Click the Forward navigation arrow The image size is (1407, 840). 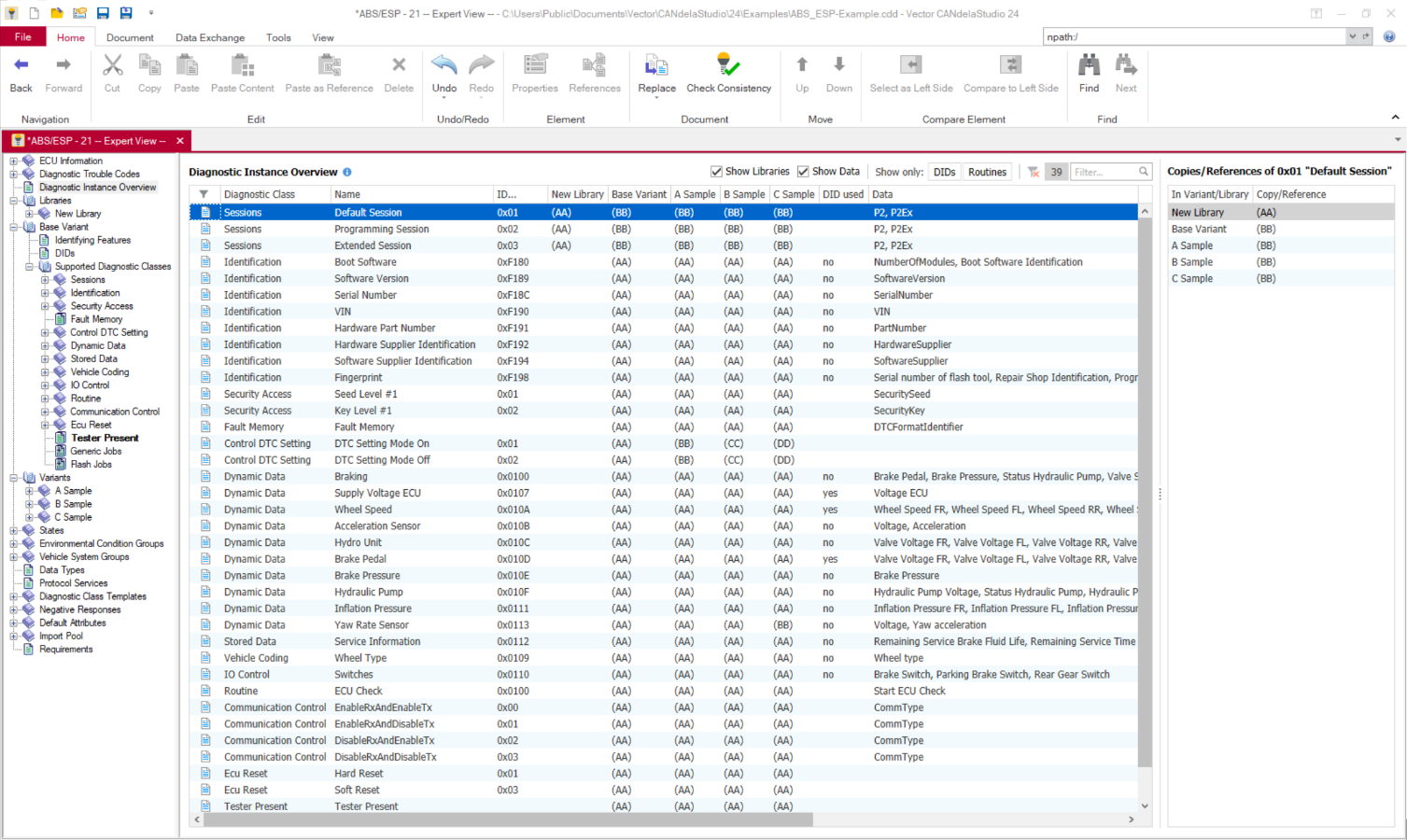63,65
